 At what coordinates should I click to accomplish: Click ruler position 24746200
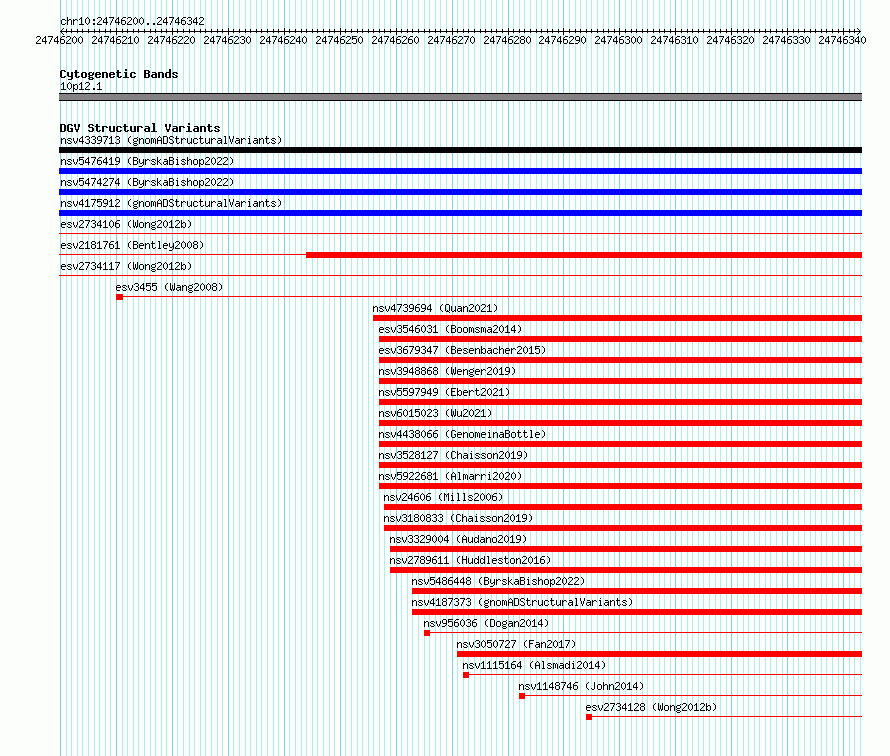tap(59, 40)
